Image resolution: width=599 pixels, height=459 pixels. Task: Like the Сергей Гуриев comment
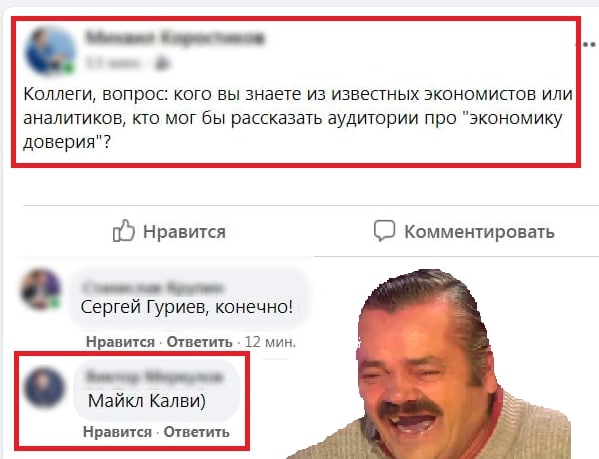[120, 342]
